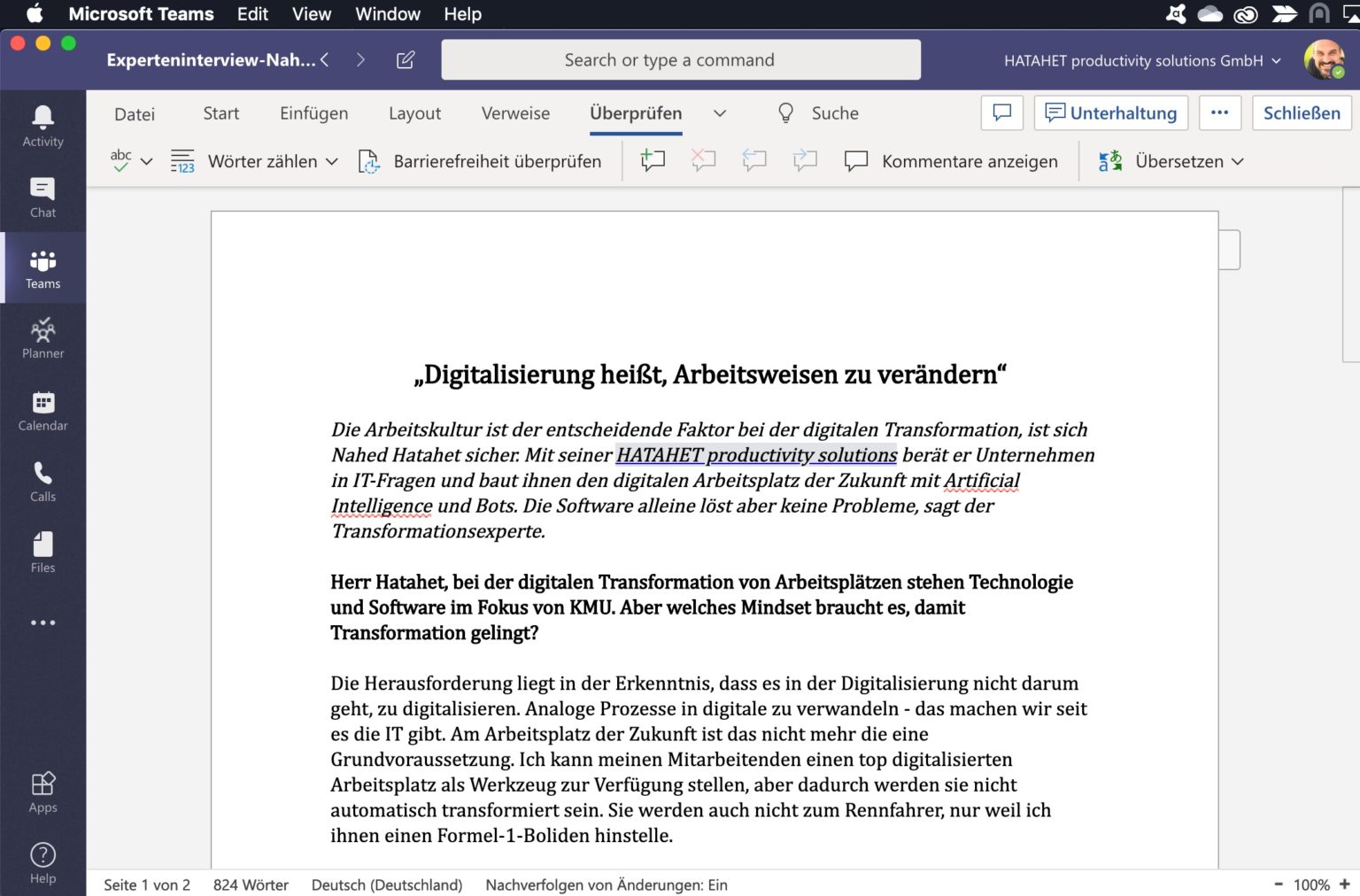The height and width of the screenshot is (896, 1360).
Task: Click the Suche lightbulb icon
Action: click(x=785, y=112)
